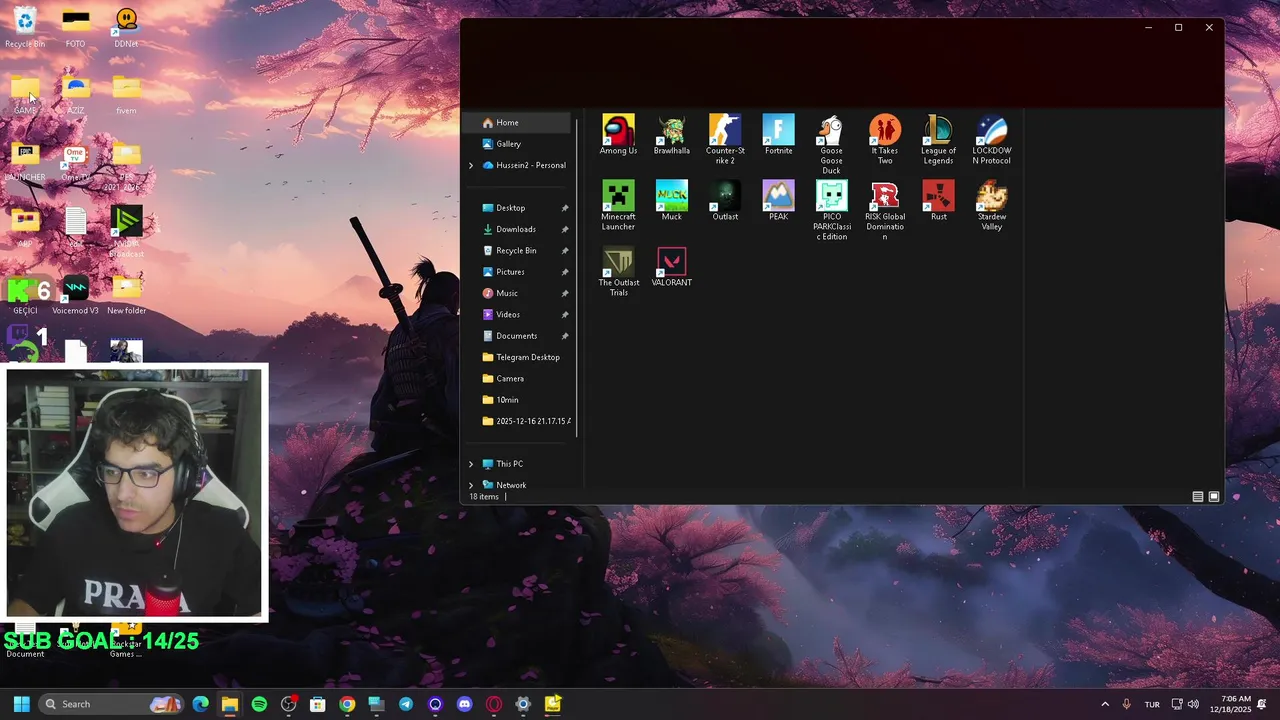Open Telegram from the taskbar

[x=405, y=704]
